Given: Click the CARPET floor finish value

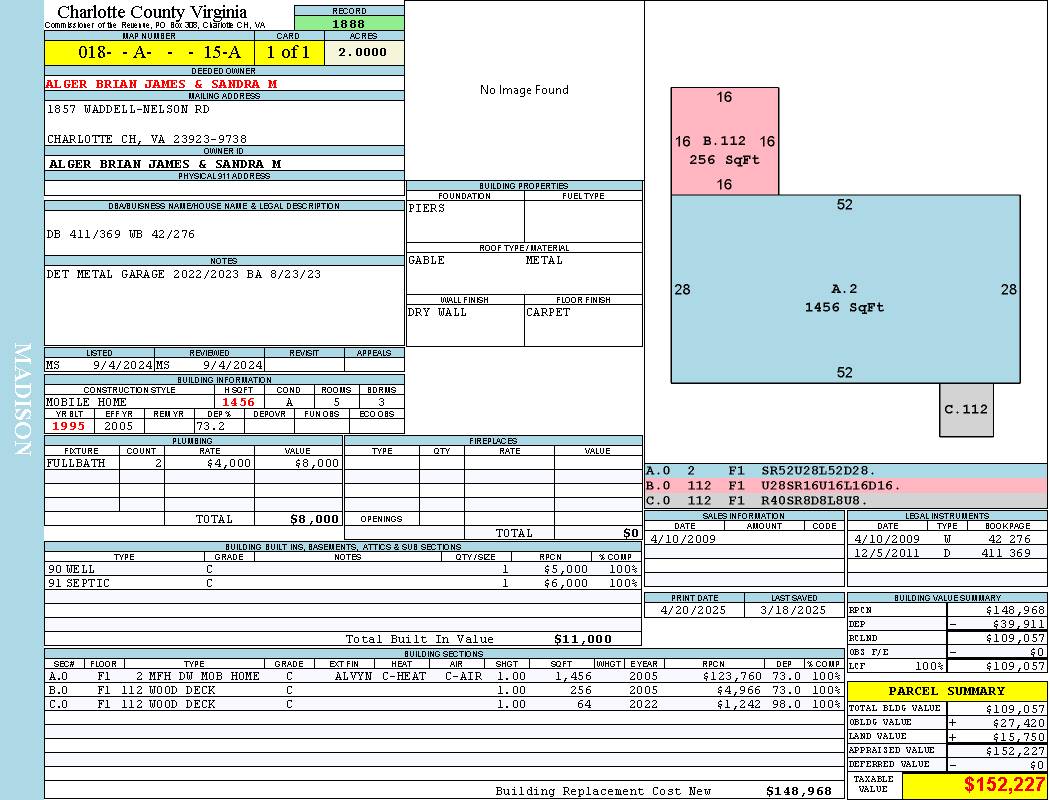Looking at the screenshot, I should pos(548,313).
